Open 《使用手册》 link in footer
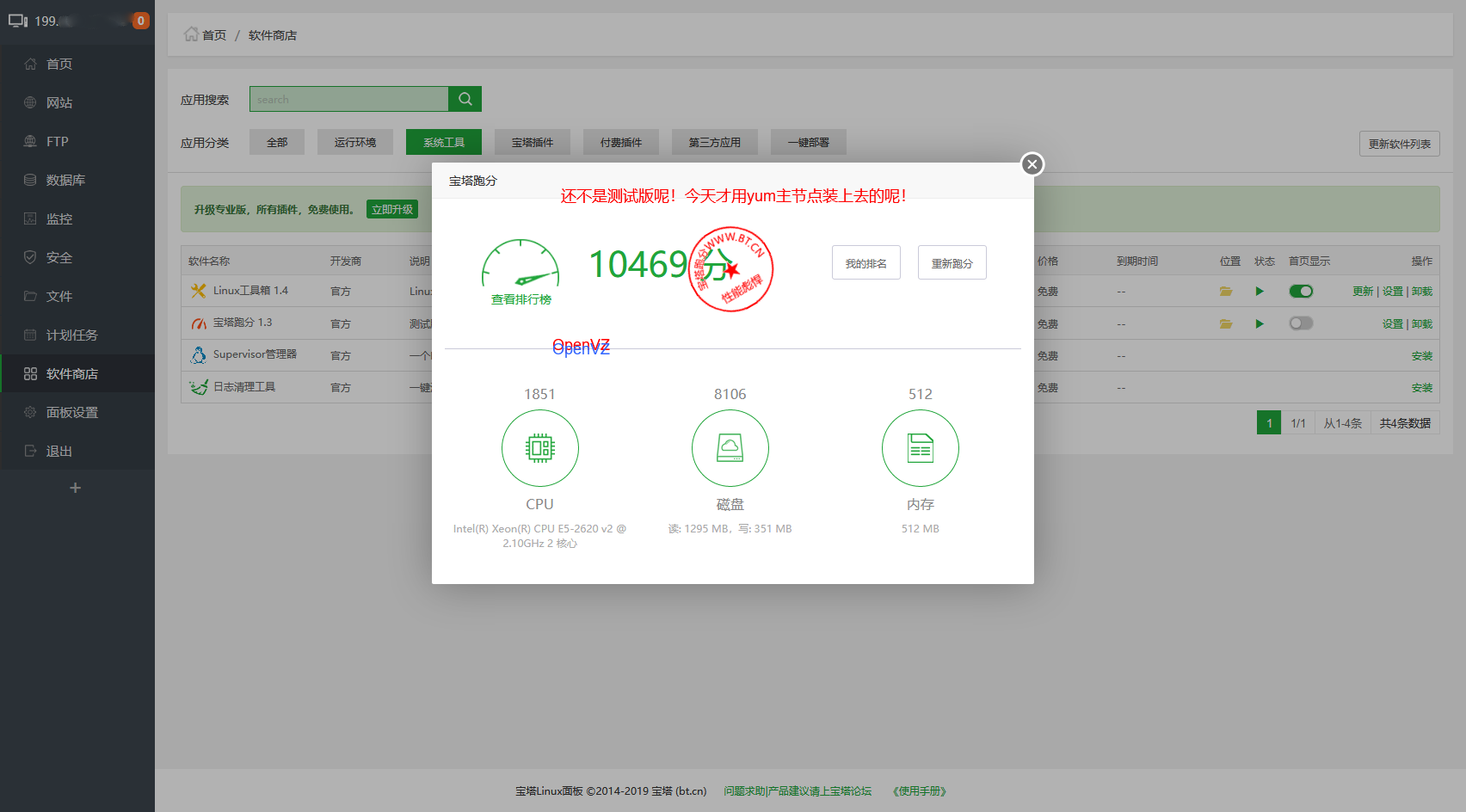Image resolution: width=1466 pixels, height=812 pixels. pyautogui.click(x=920, y=791)
